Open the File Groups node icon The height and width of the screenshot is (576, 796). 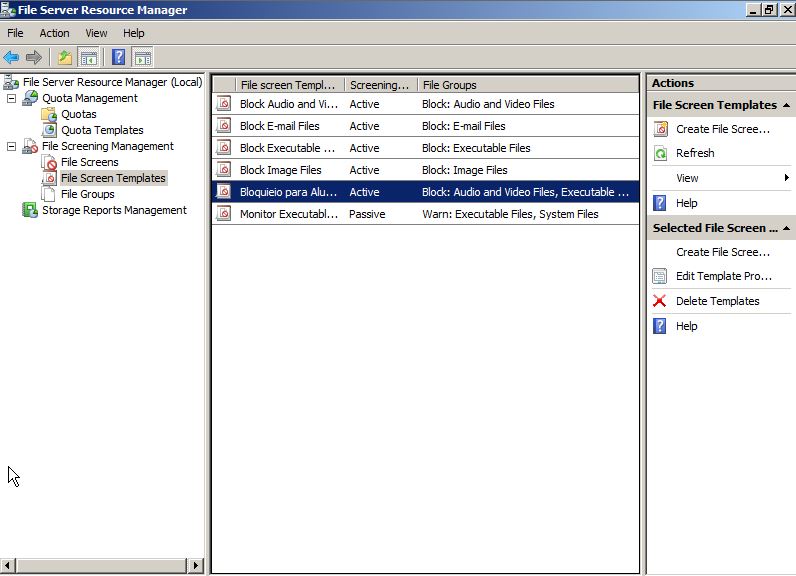pyautogui.click(x=49, y=194)
